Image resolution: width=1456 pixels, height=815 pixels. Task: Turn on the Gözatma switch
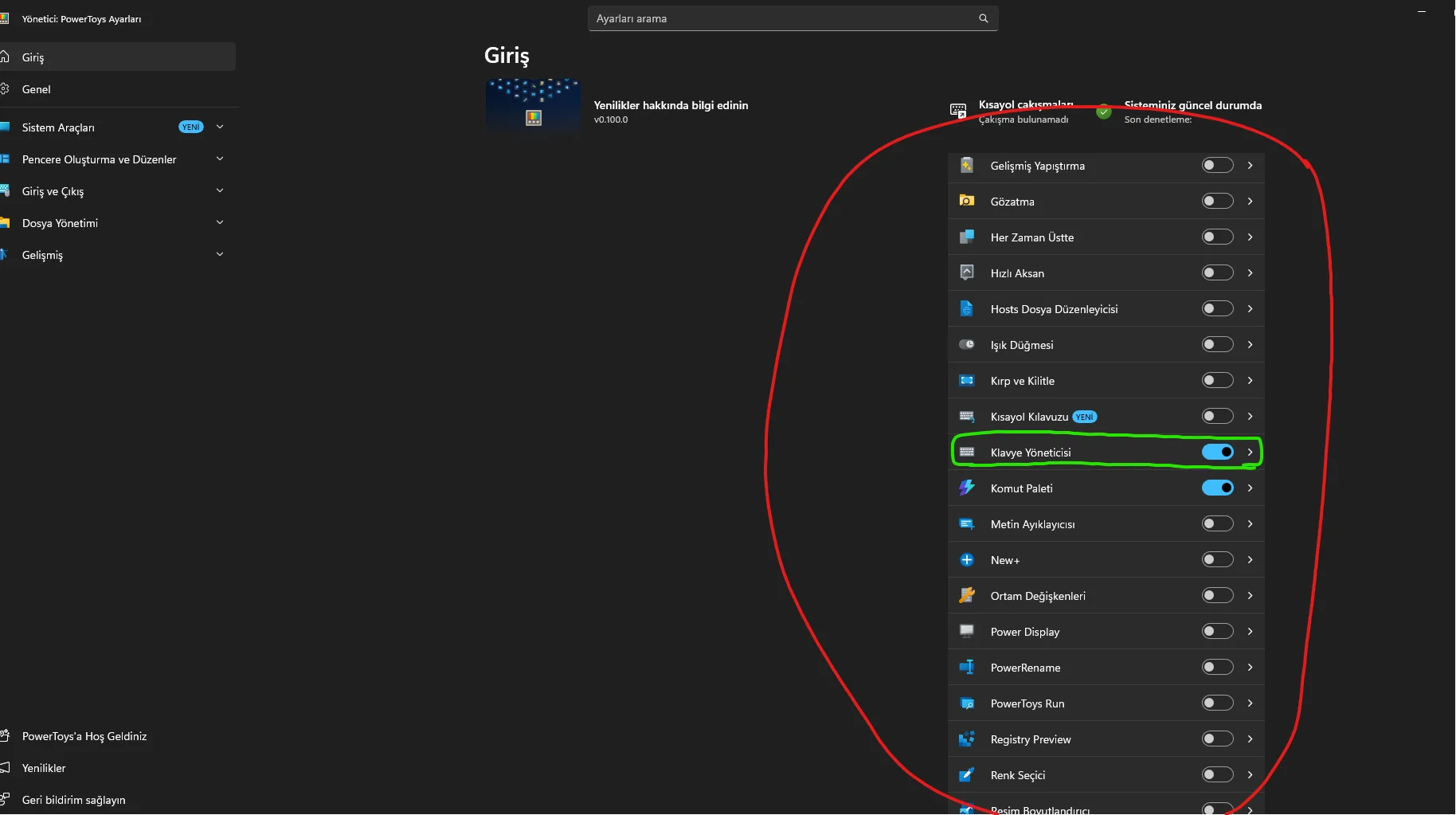[x=1217, y=201]
